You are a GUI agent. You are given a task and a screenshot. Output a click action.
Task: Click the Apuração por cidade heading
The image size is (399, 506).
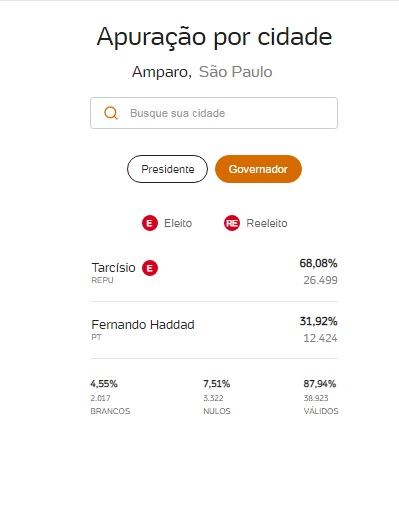coord(214,36)
